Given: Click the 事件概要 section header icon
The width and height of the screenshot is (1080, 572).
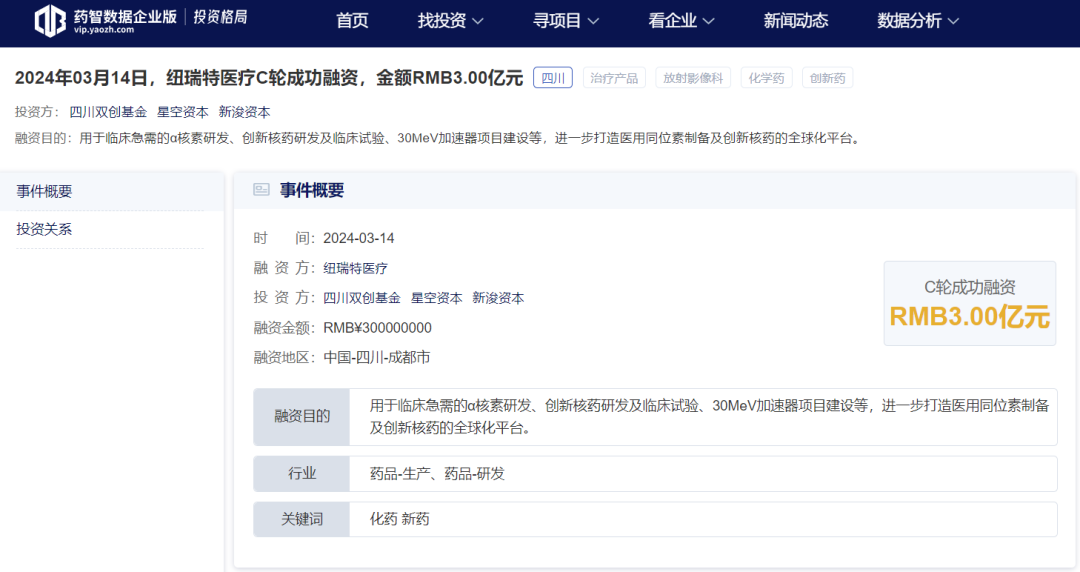Looking at the screenshot, I should tap(261, 190).
